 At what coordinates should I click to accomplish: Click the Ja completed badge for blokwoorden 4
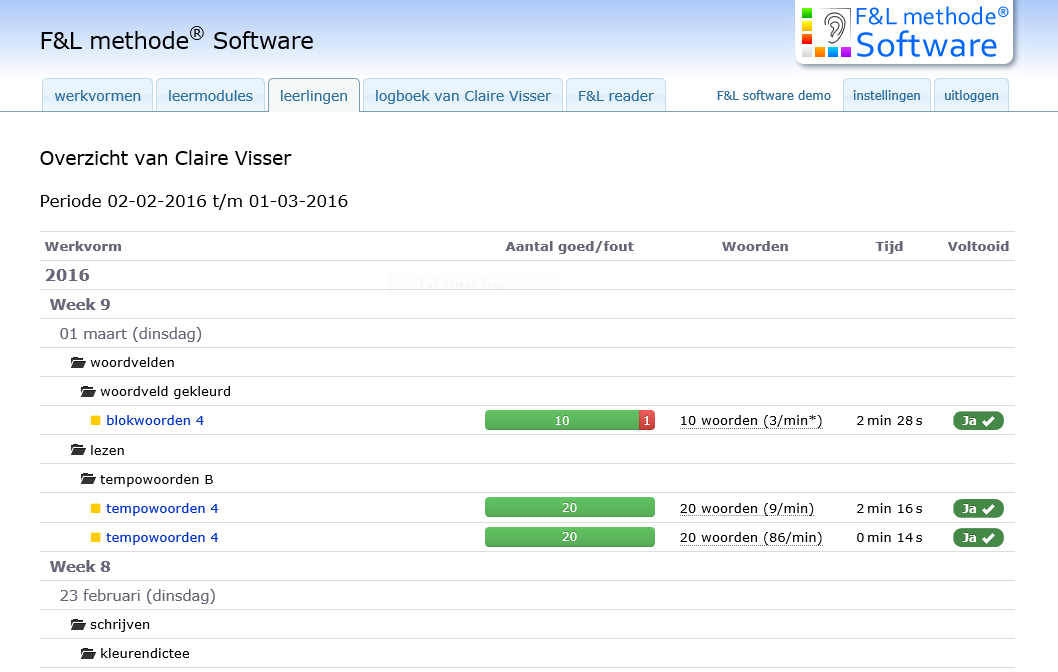pos(977,421)
